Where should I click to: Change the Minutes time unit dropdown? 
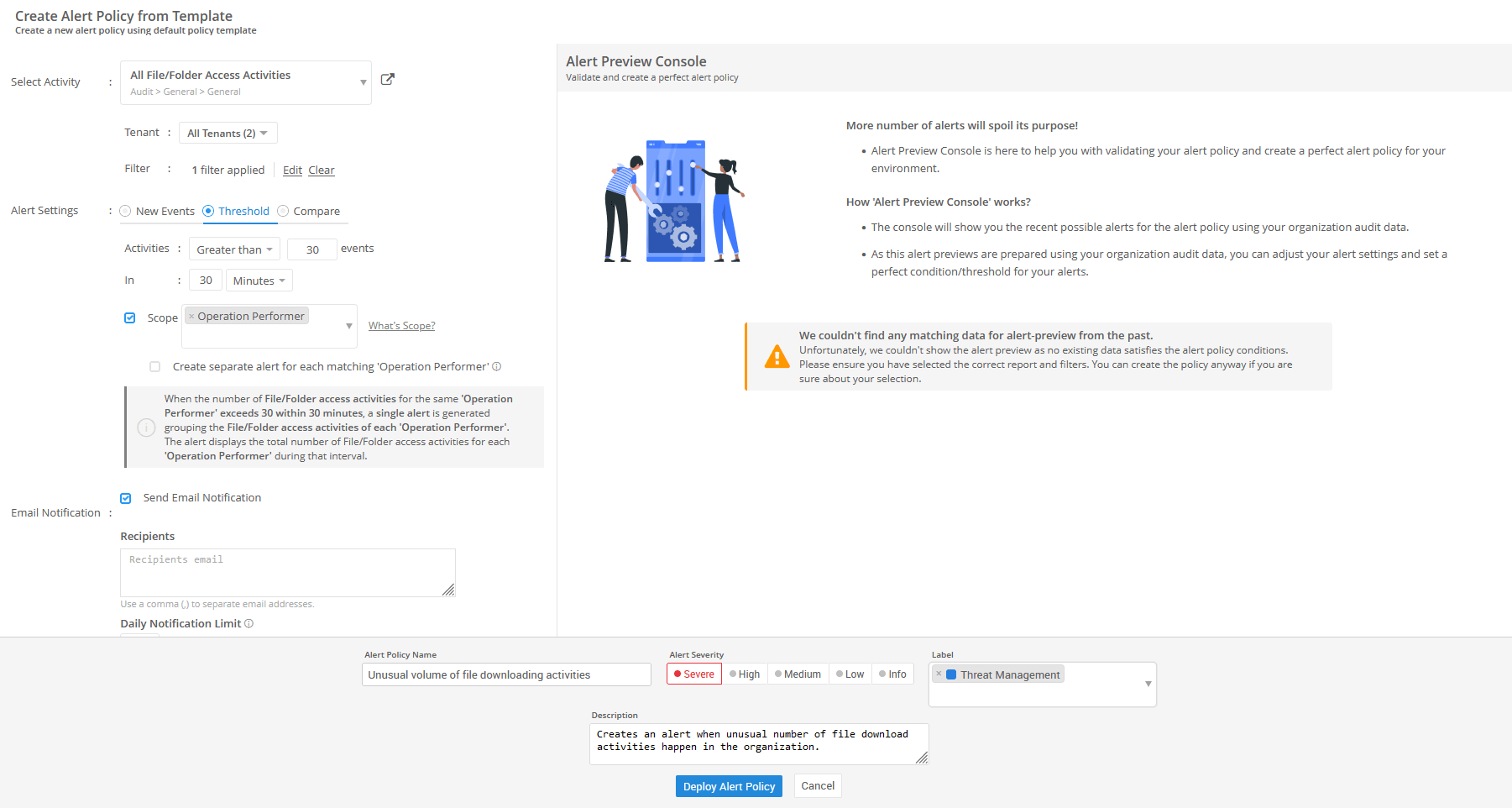(x=259, y=280)
